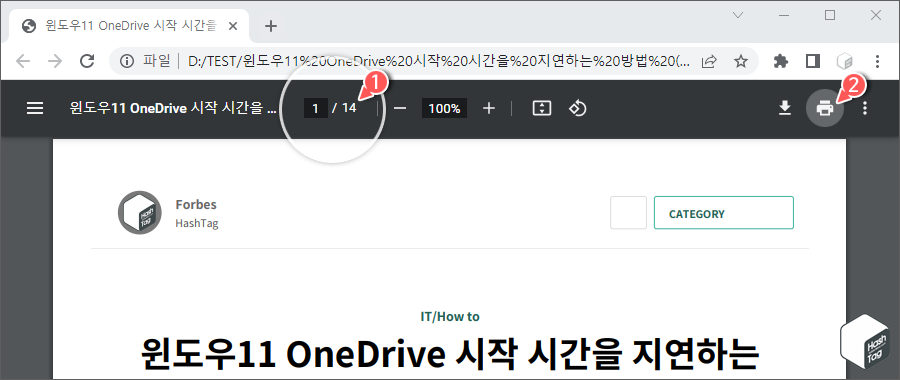View site information icon
The image size is (900, 380).
[127, 61]
